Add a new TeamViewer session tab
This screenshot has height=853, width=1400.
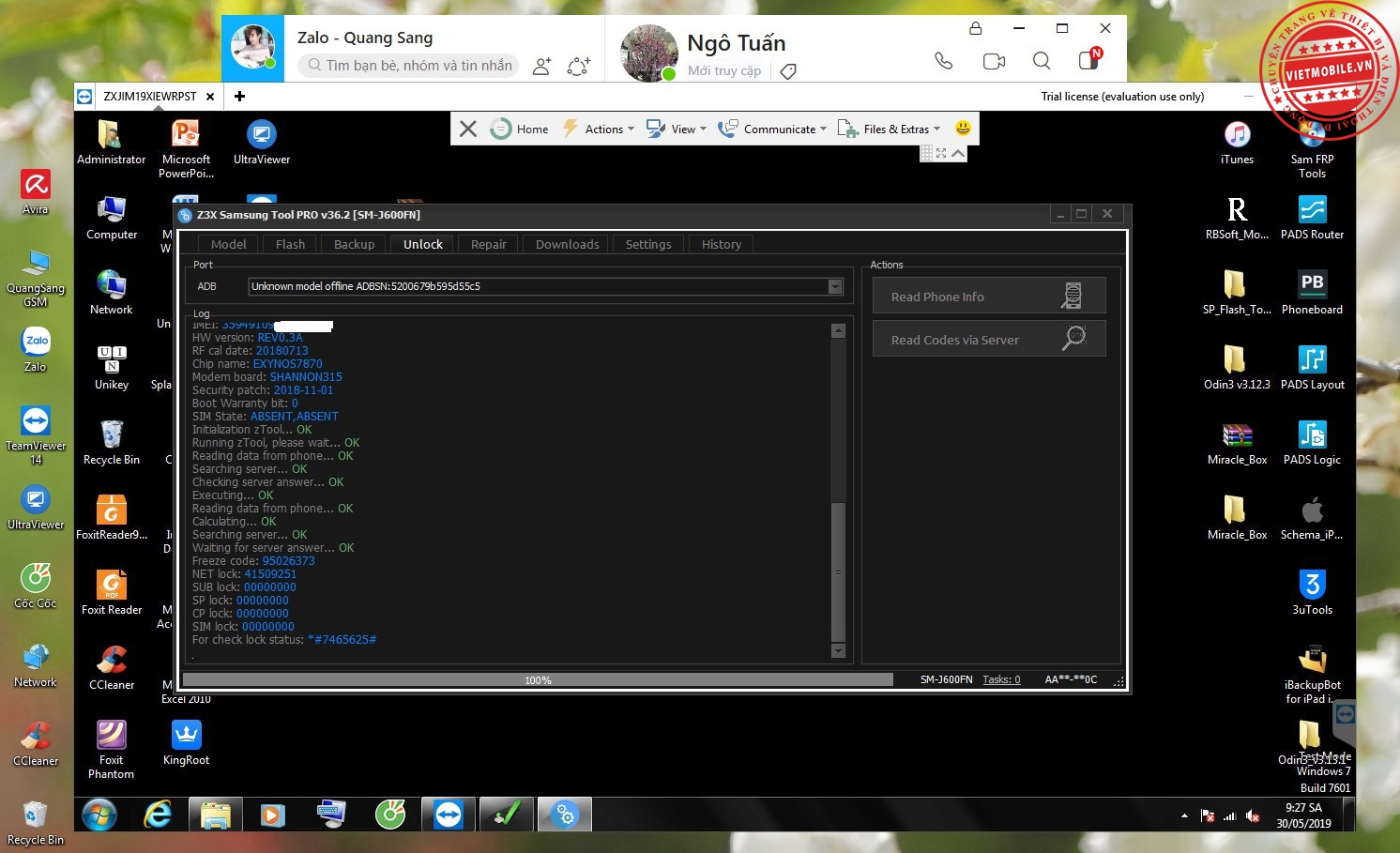coord(239,96)
